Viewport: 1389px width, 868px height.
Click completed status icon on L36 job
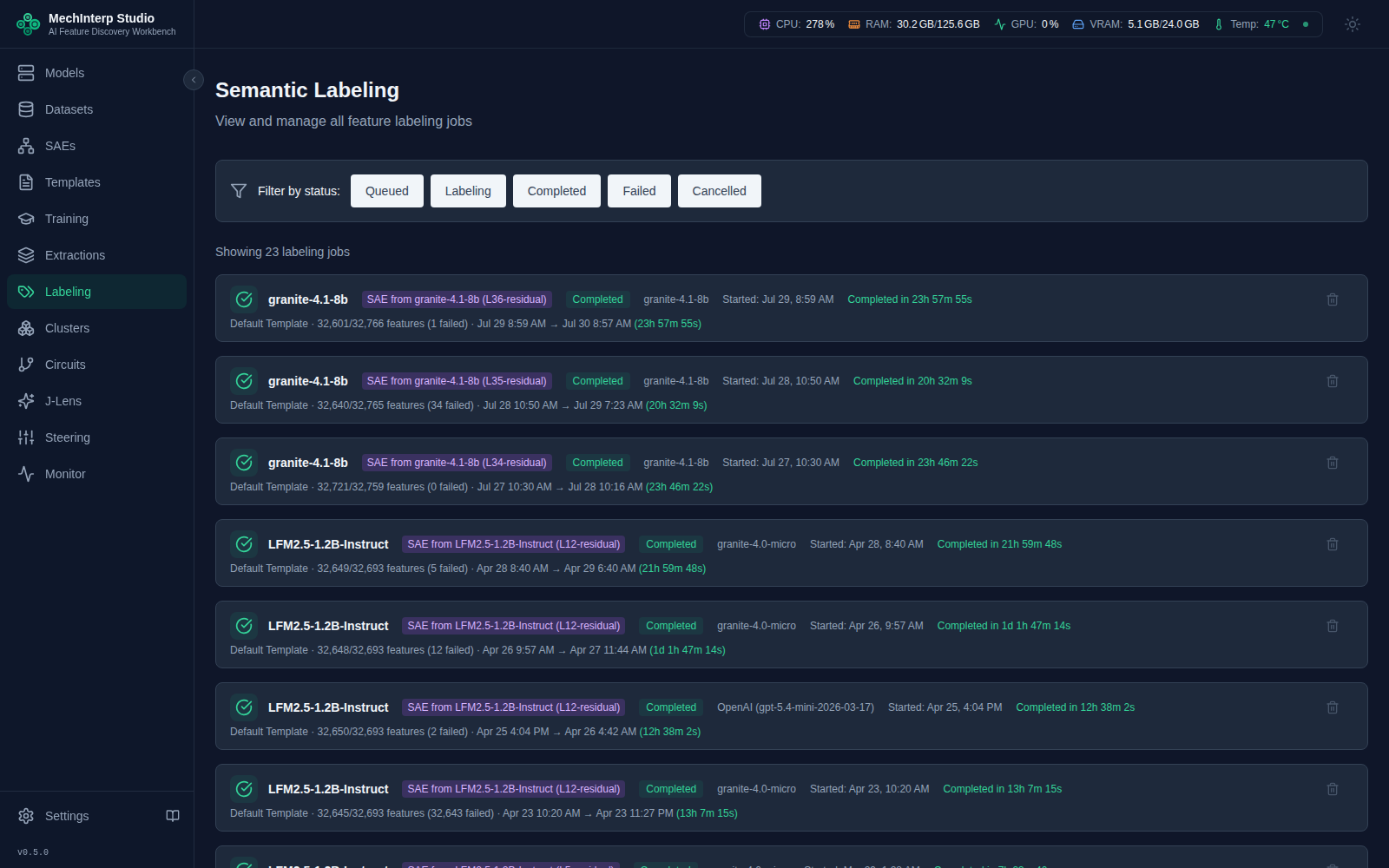coord(244,299)
